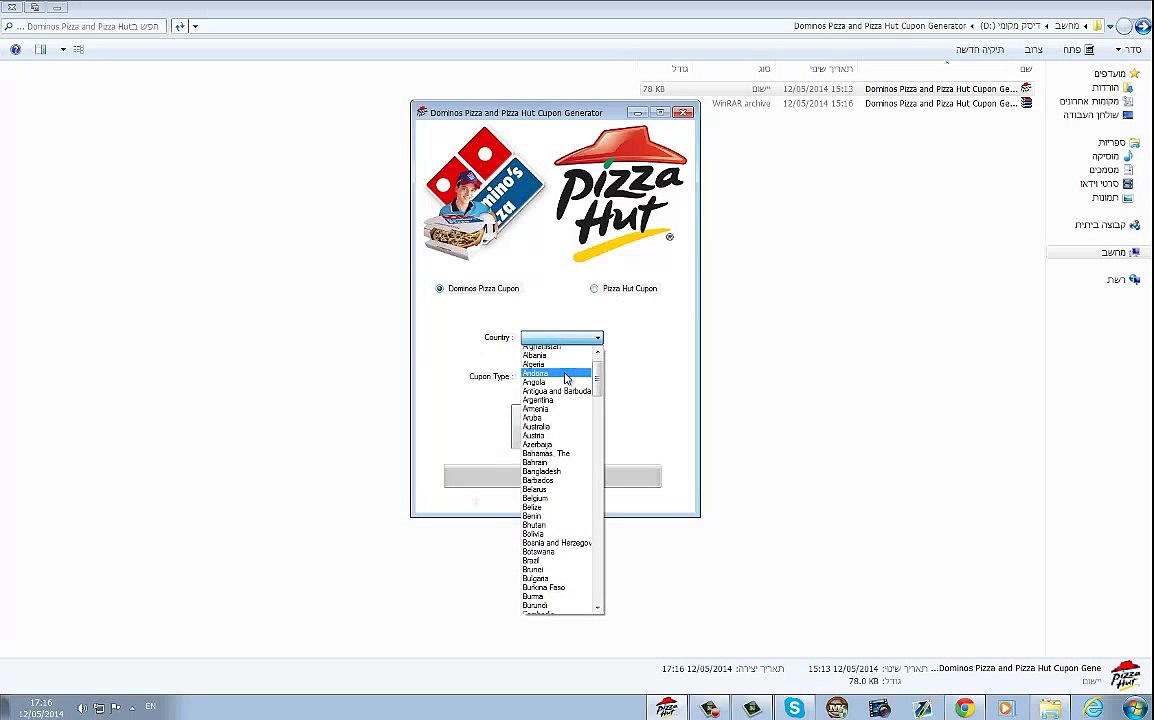This screenshot has width=1154, height=720.
Task: Choose Argentina from the country list
Action: (556, 400)
